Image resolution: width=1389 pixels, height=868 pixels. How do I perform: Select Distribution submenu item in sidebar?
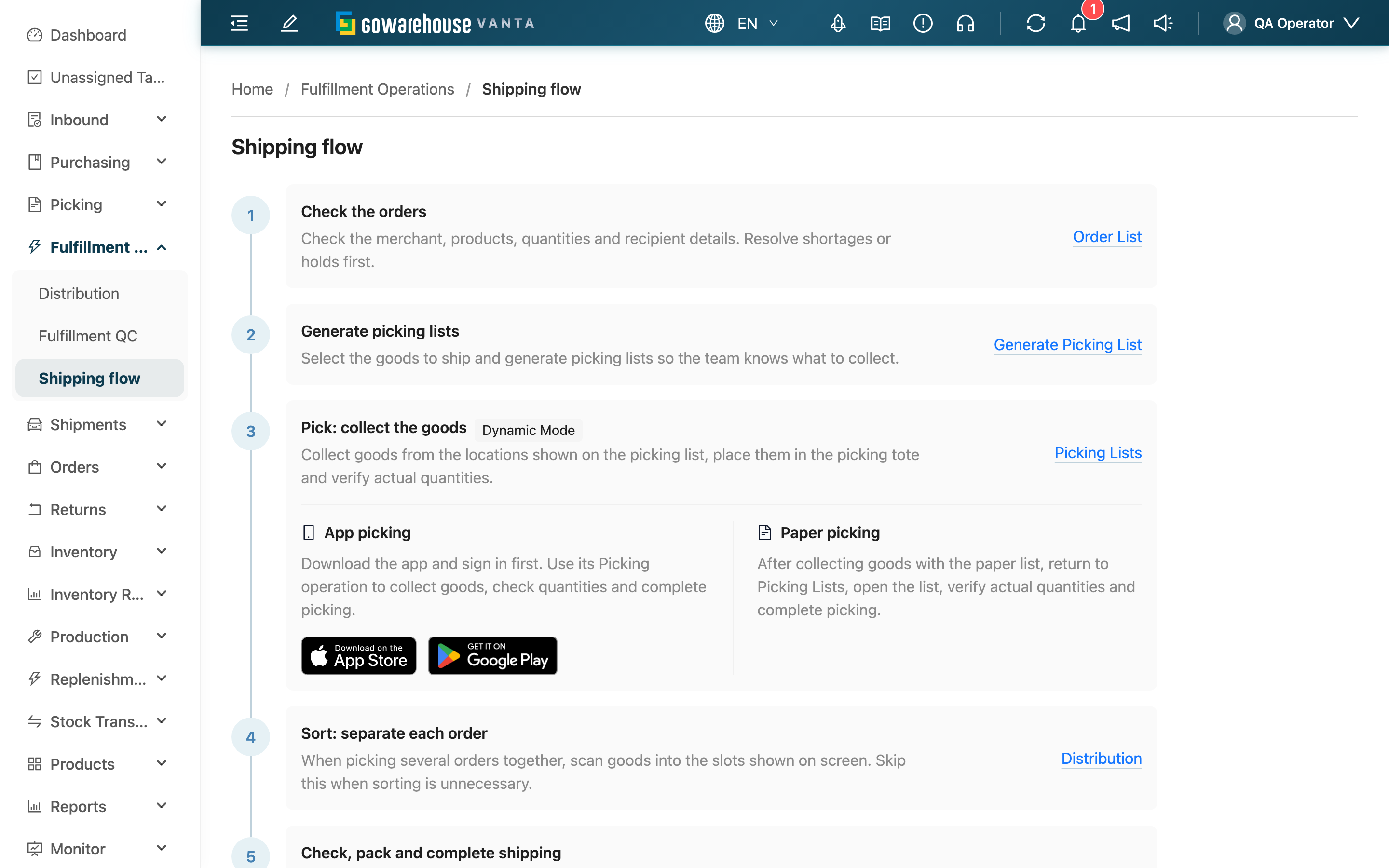point(100,293)
